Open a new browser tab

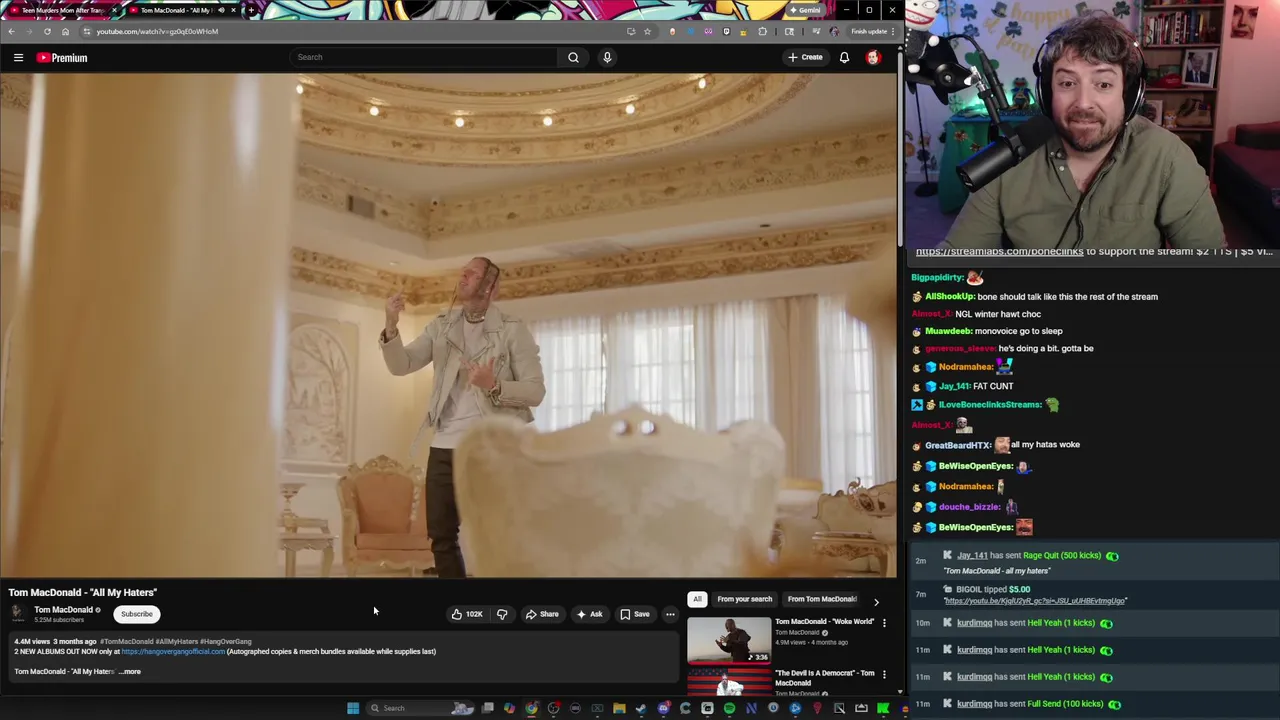pyautogui.click(x=250, y=10)
